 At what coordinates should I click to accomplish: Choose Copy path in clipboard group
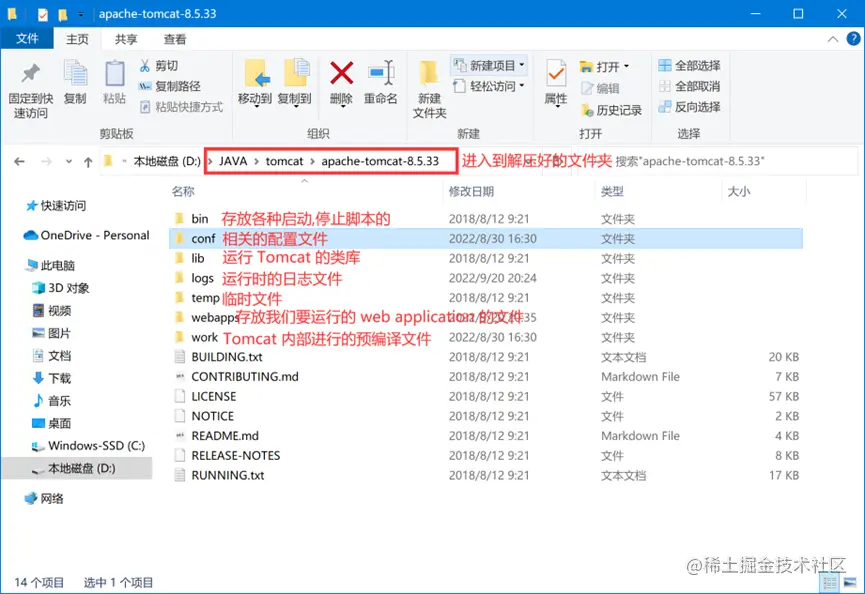click(170, 86)
